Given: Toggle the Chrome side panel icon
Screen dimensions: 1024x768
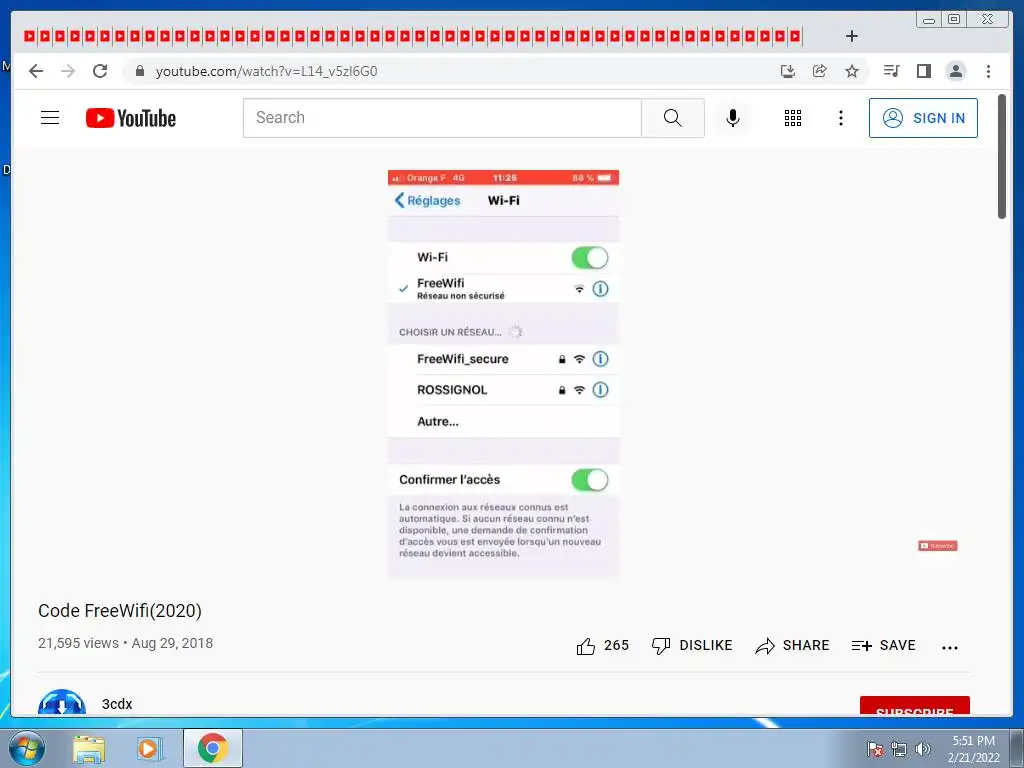Looking at the screenshot, I should 923,71.
